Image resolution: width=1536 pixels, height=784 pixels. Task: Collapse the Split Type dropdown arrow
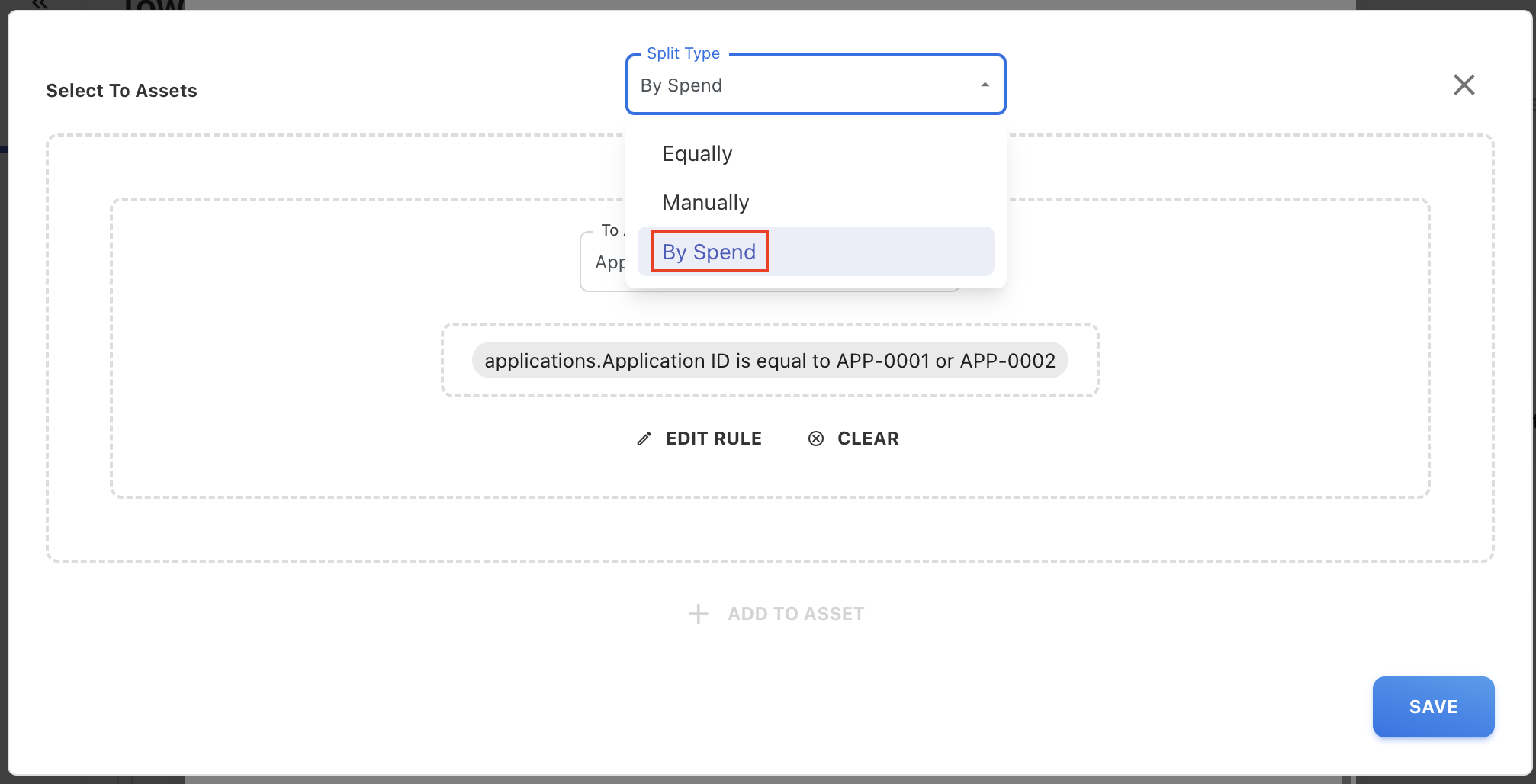point(985,85)
